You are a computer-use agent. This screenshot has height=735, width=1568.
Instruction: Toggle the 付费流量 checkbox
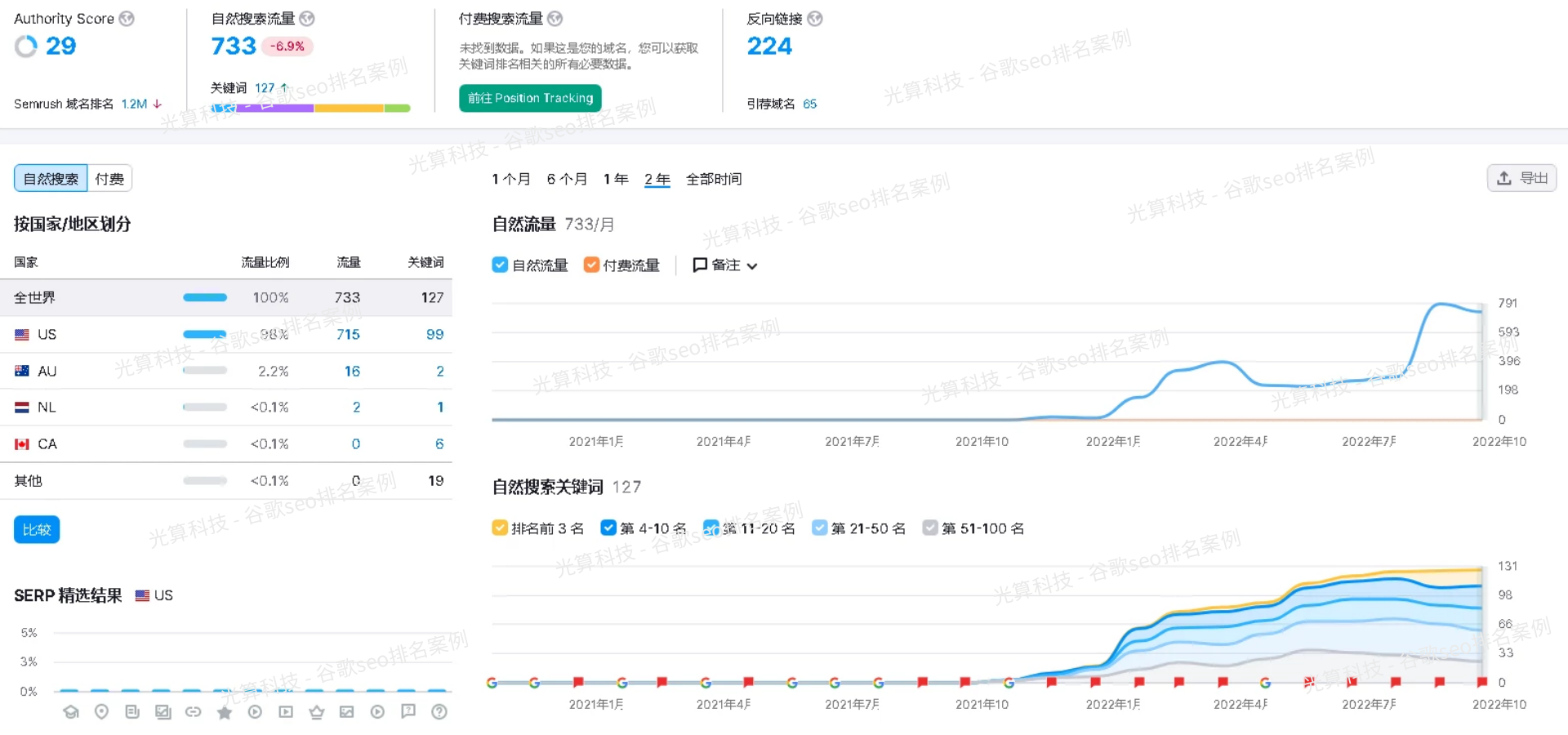coord(591,265)
